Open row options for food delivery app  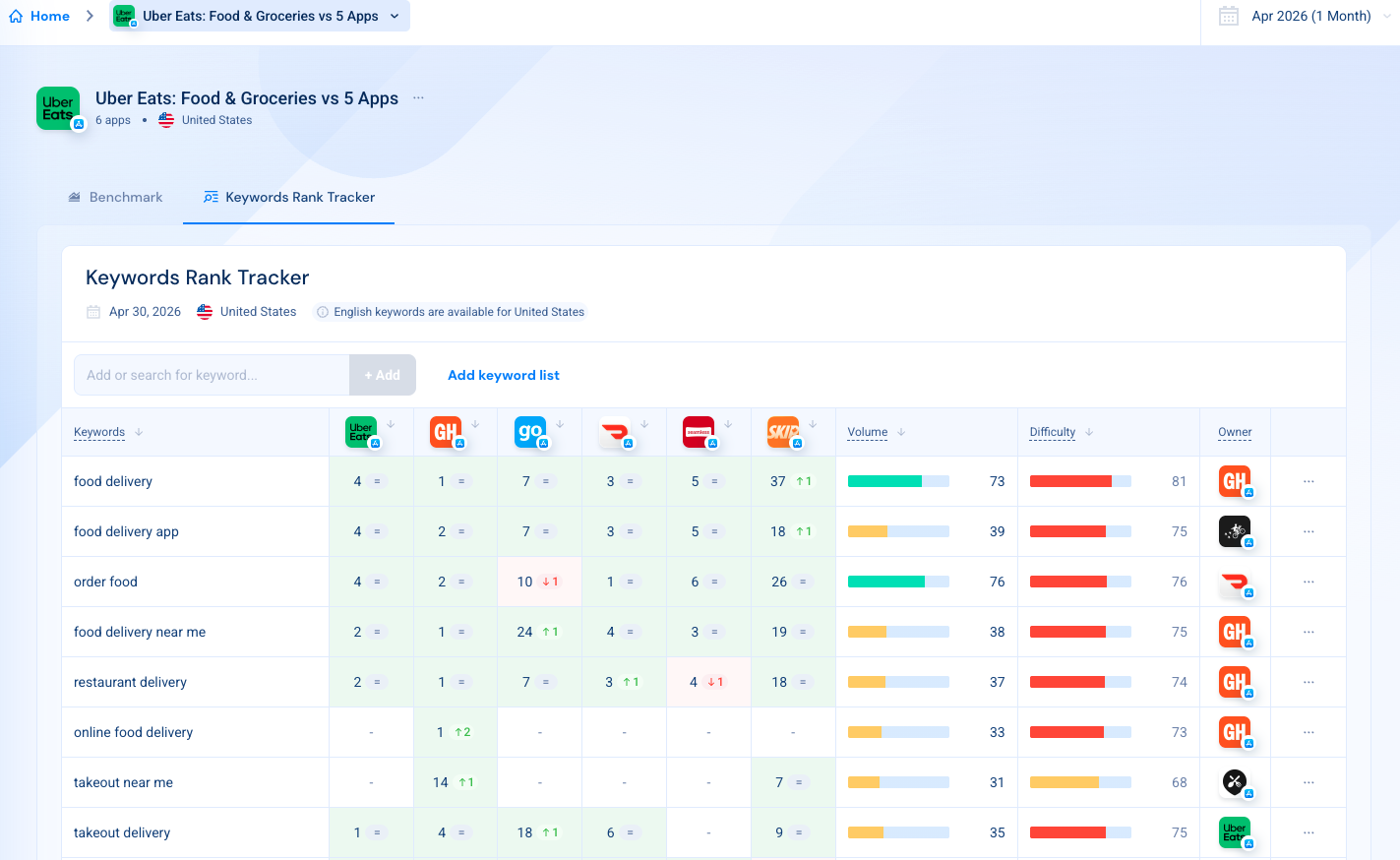(1309, 531)
